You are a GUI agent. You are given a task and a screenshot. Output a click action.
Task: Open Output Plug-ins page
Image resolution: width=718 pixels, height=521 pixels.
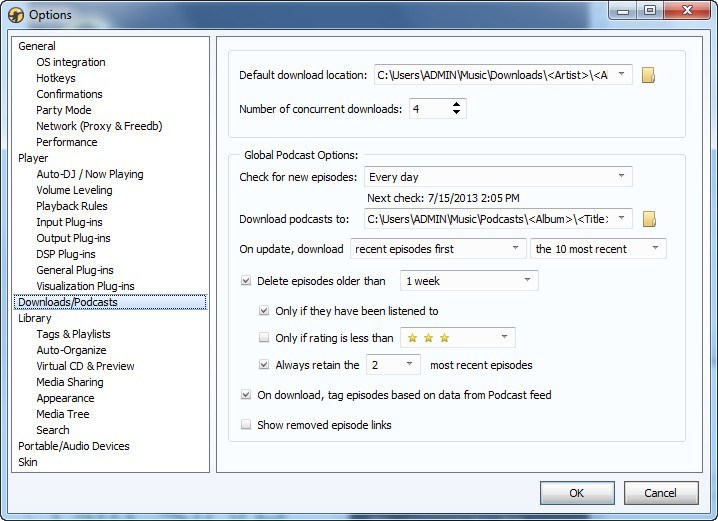point(73,239)
